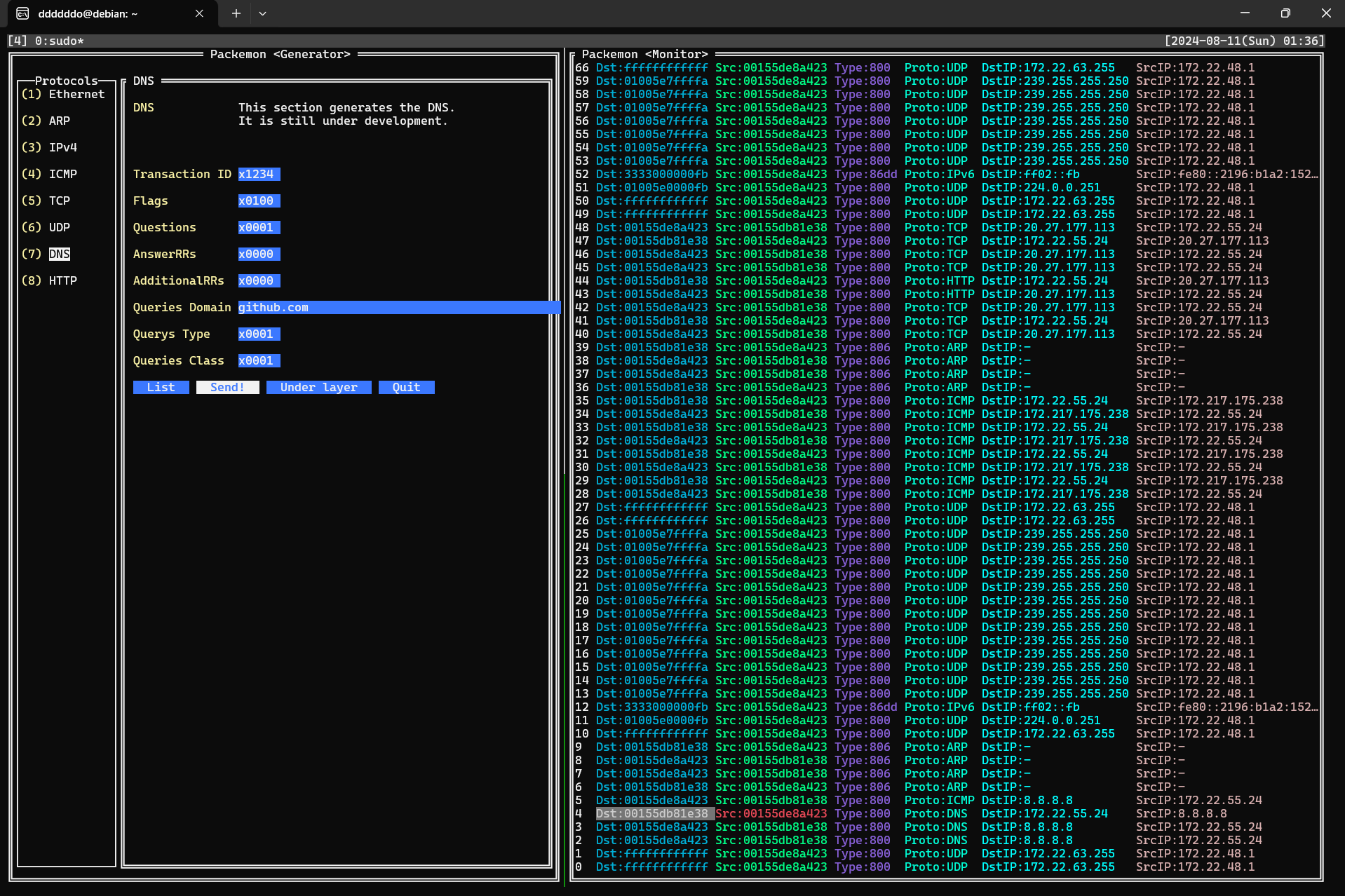Select monitor packet row 28 Proto:ICMP
This screenshot has width=1345, height=896.
tap(947, 494)
